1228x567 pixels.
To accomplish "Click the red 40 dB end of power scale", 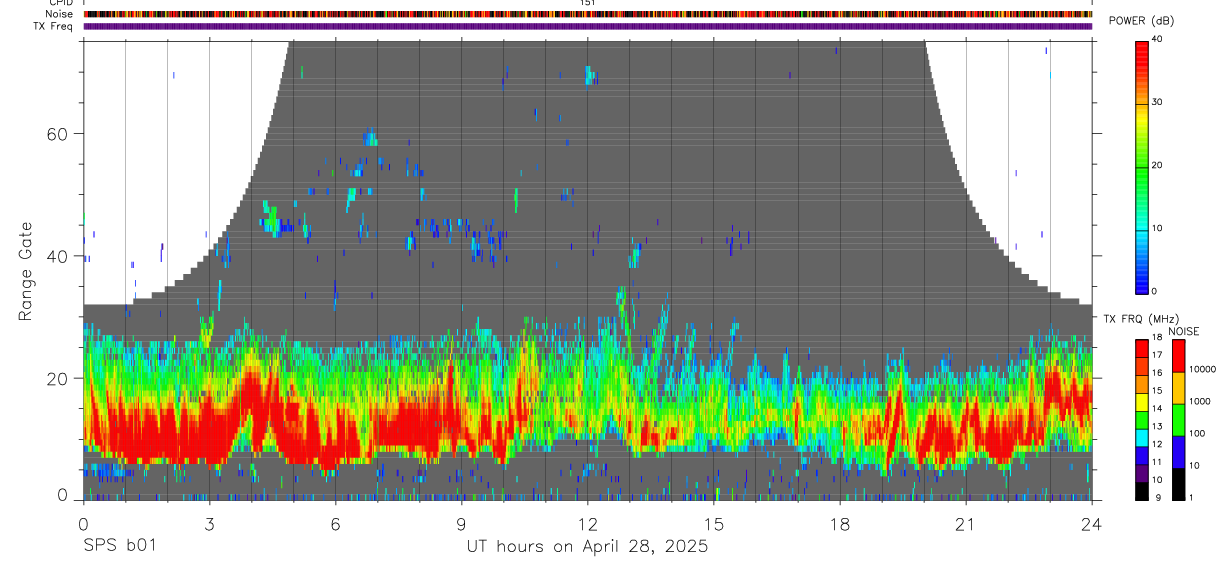I will [x=1142, y=44].
